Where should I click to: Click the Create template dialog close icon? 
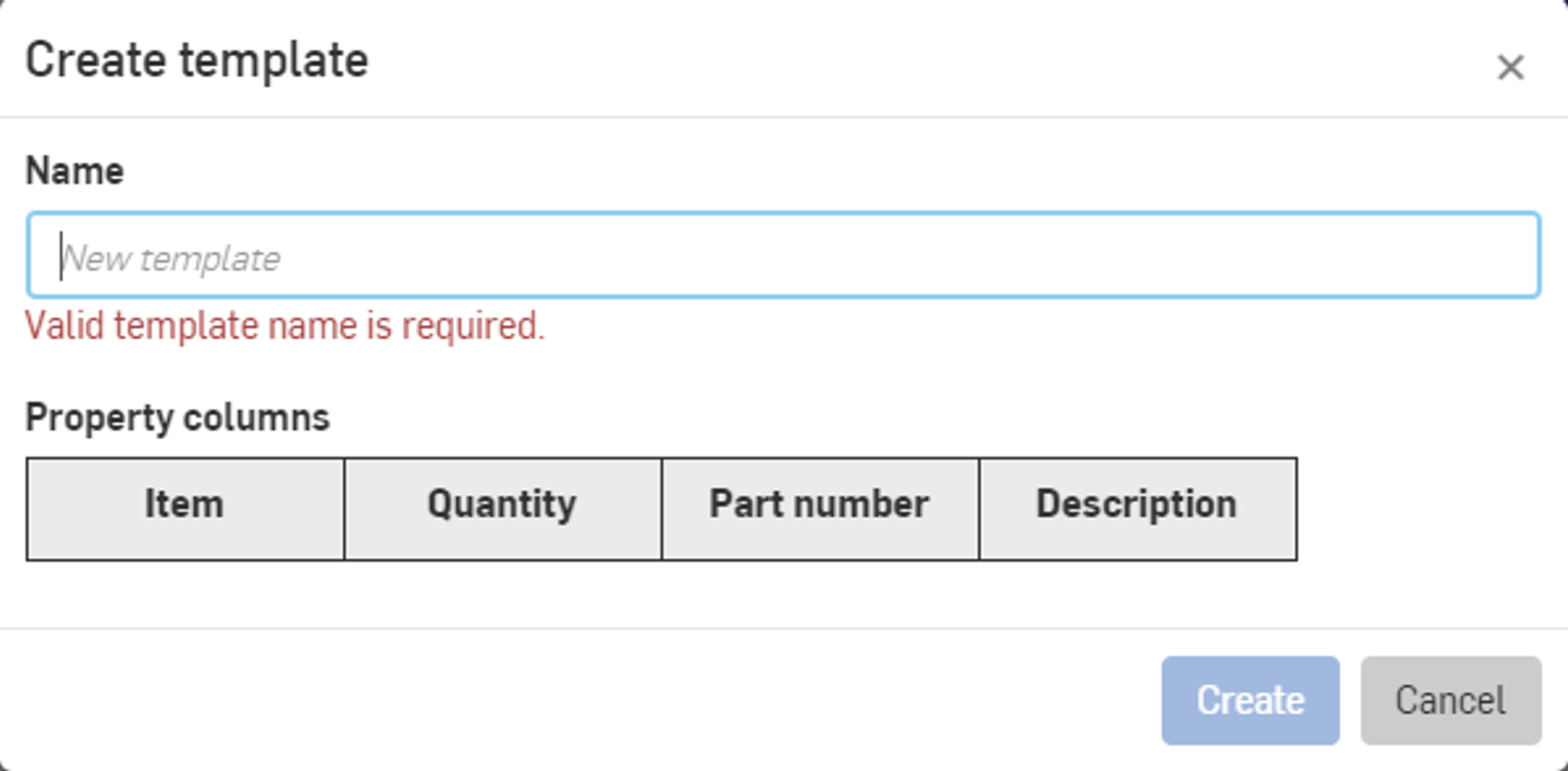point(1510,68)
